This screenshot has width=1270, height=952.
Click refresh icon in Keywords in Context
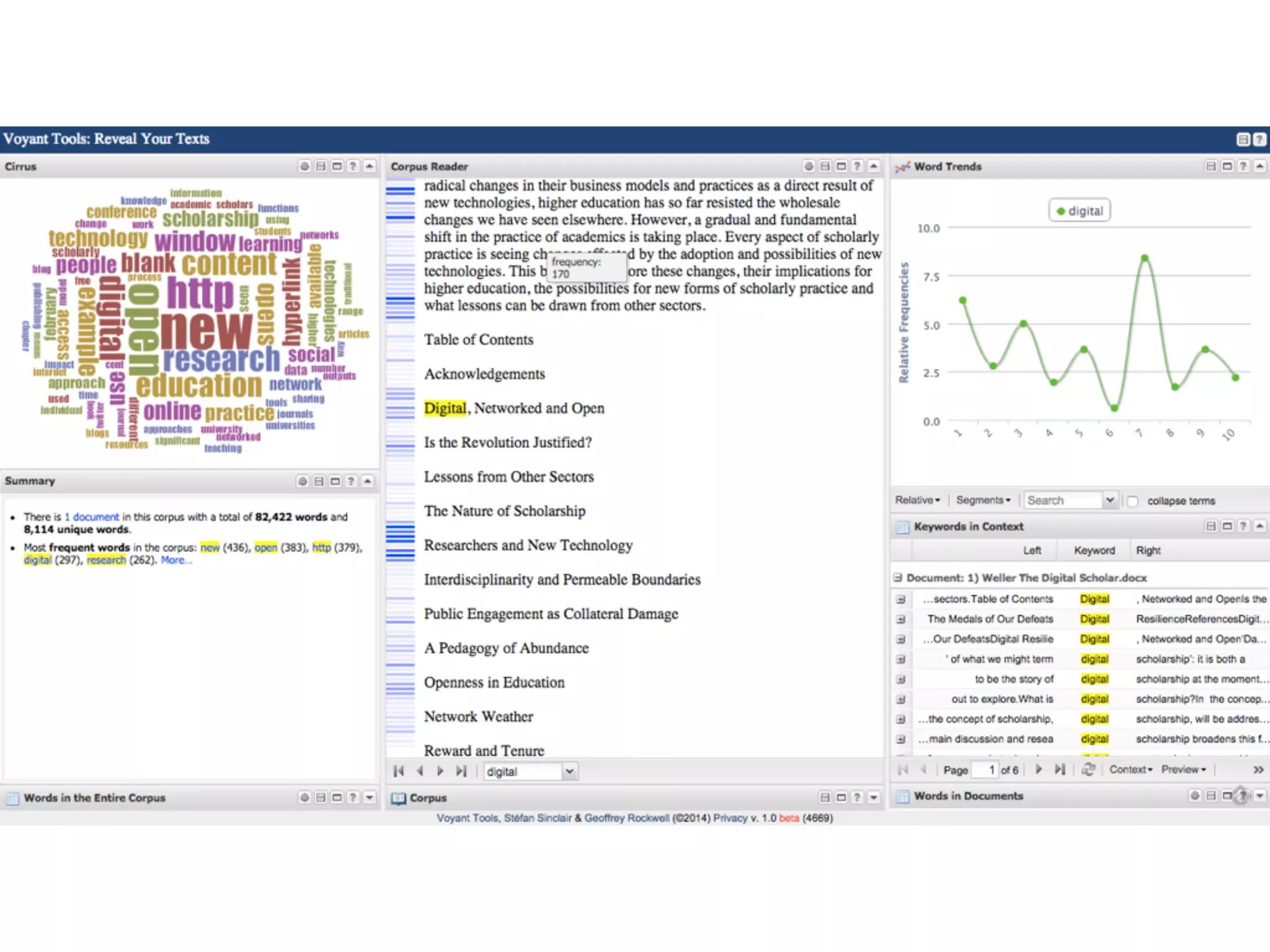pos(1088,769)
